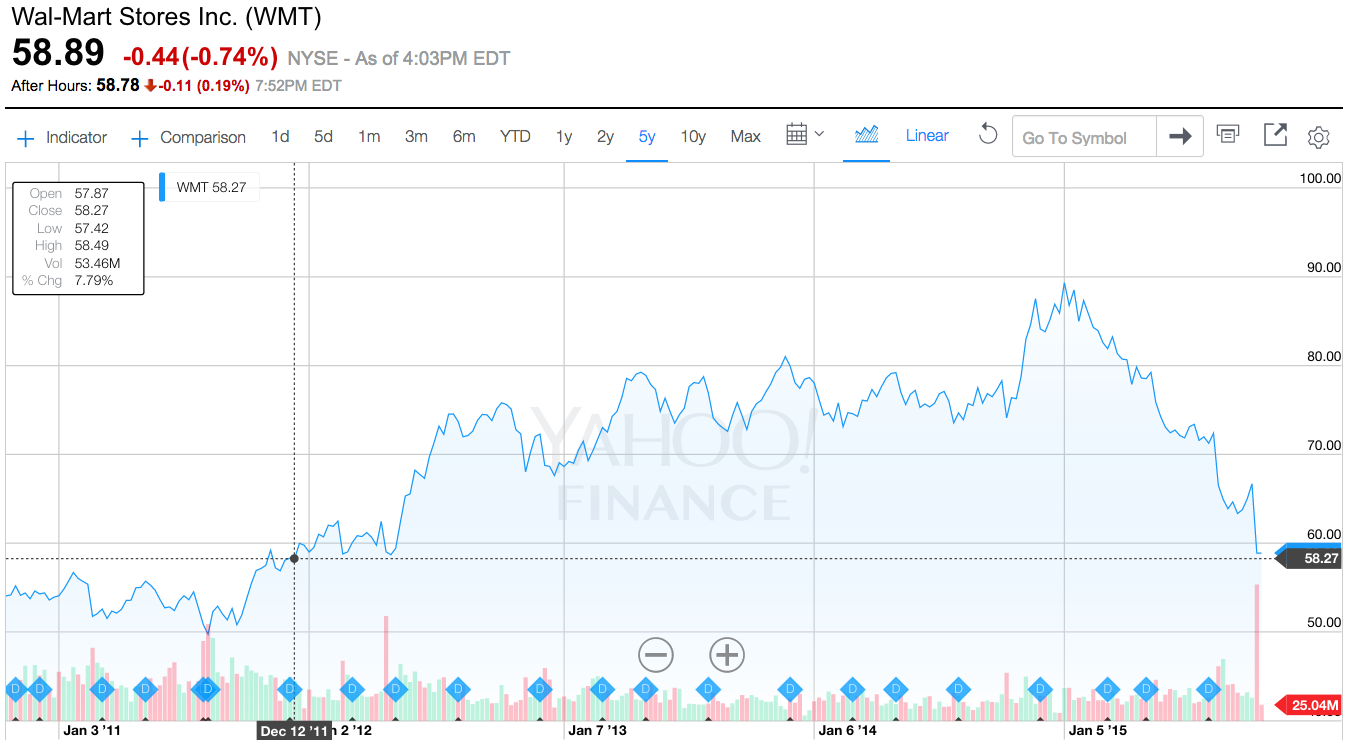
Task: Toggle the Linear scale option
Action: (927, 136)
